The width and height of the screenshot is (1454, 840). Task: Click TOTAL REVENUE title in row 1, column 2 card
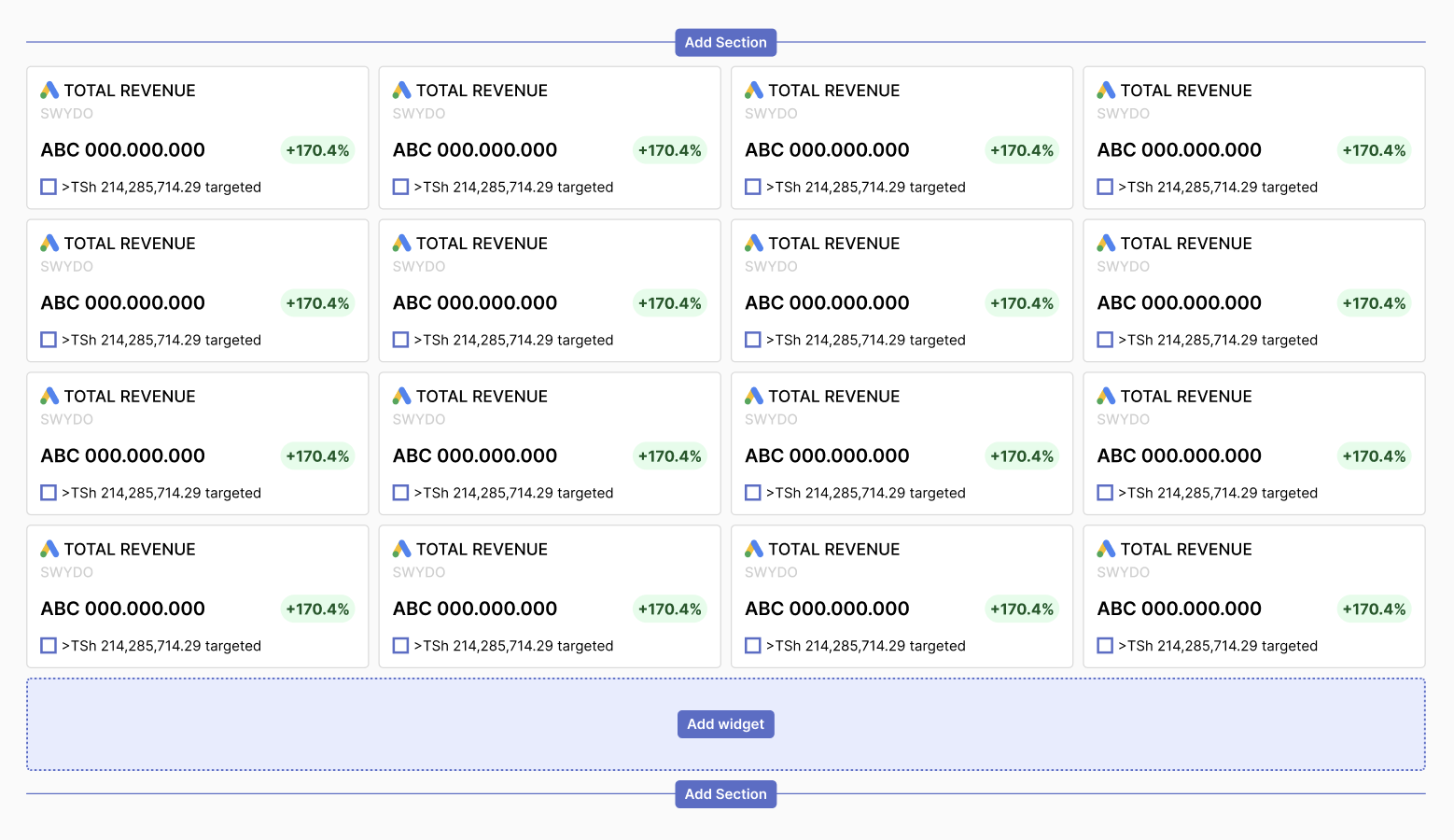[482, 91]
